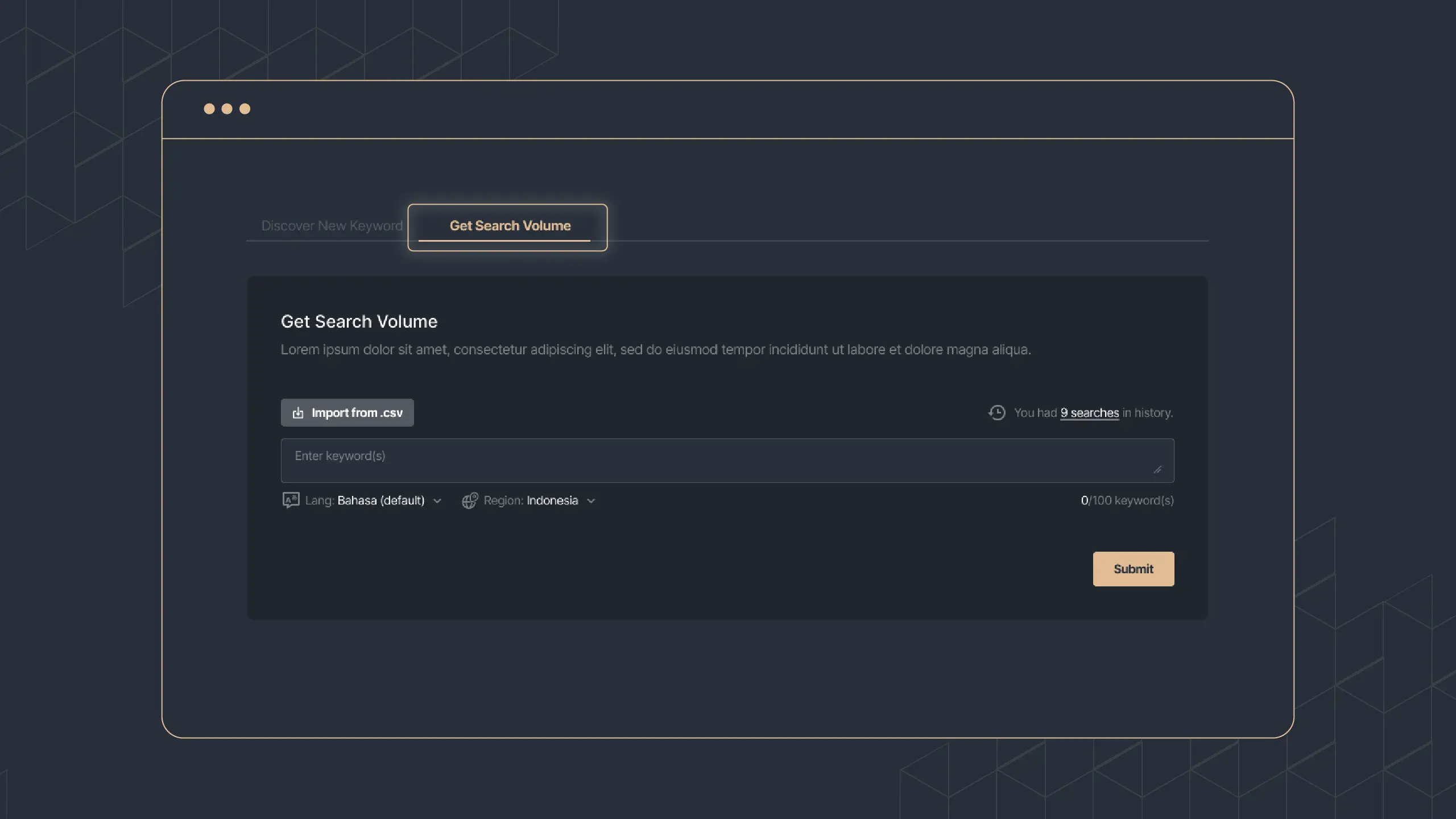1456x819 pixels.
Task: Switch to the Discover New Keyword tab
Action: click(332, 225)
